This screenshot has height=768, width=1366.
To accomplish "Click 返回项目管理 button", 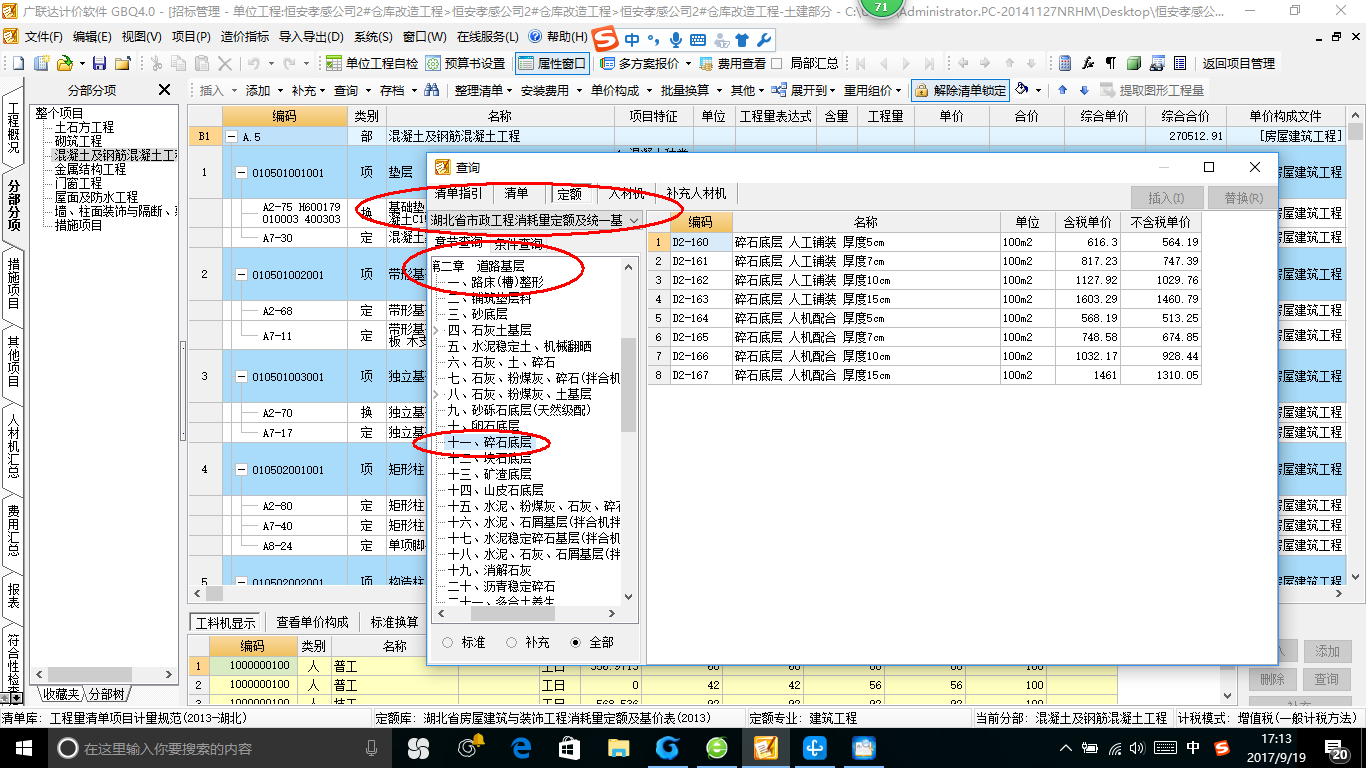I will [1238, 63].
